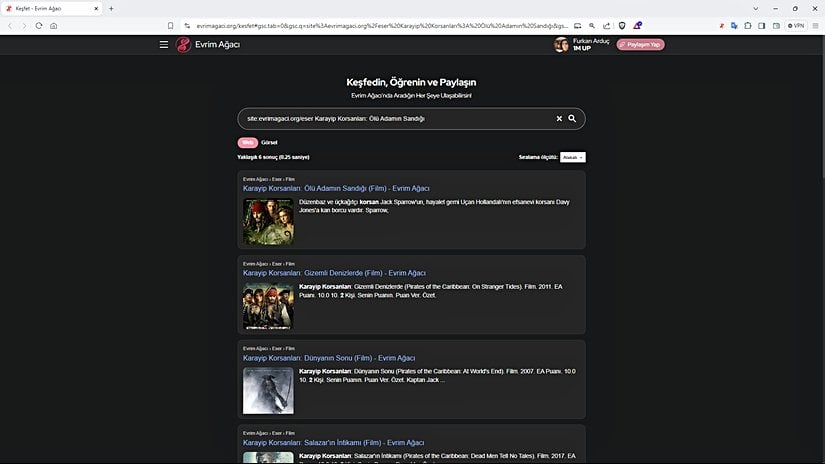The image size is (825, 464).
Task: Clear the search box with X icon
Action: click(559, 119)
